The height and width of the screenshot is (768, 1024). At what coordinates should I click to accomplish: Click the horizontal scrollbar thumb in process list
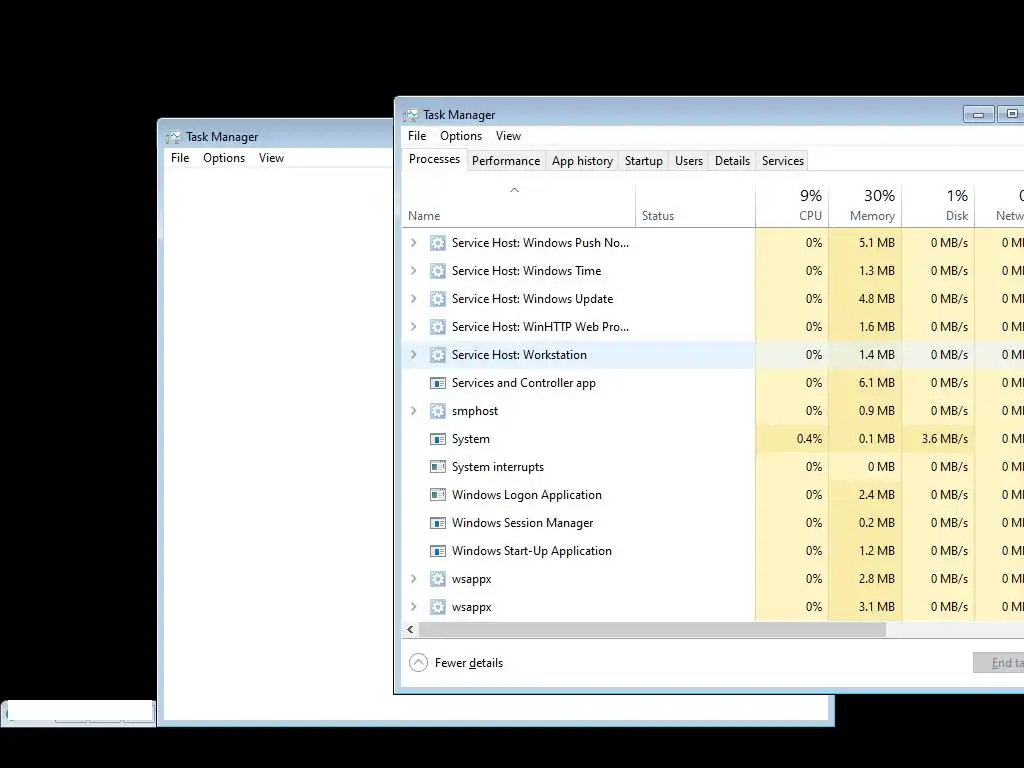(652, 630)
